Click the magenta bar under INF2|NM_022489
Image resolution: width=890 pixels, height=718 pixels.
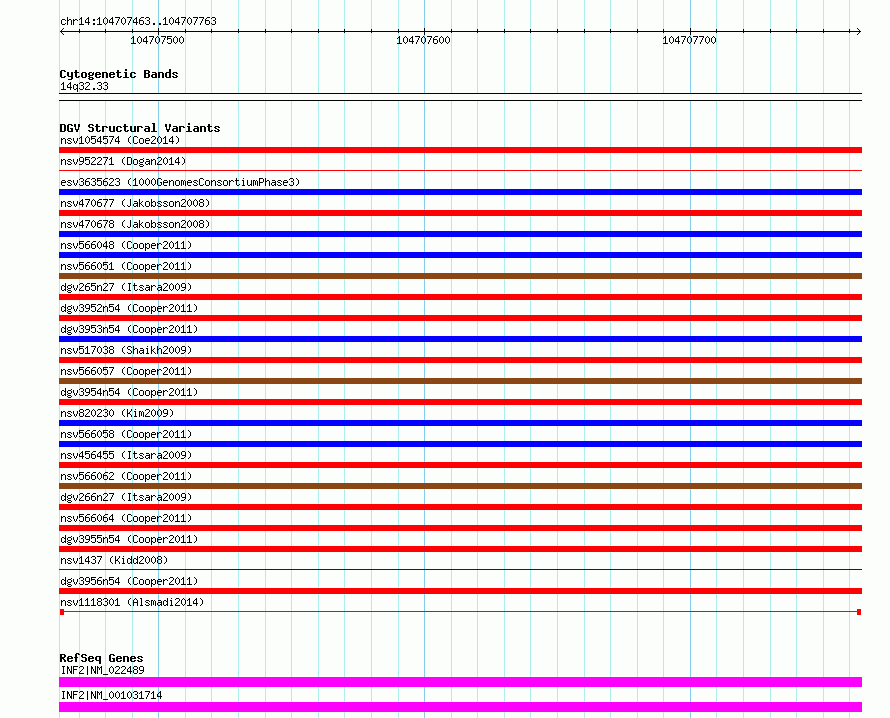(x=460, y=682)
